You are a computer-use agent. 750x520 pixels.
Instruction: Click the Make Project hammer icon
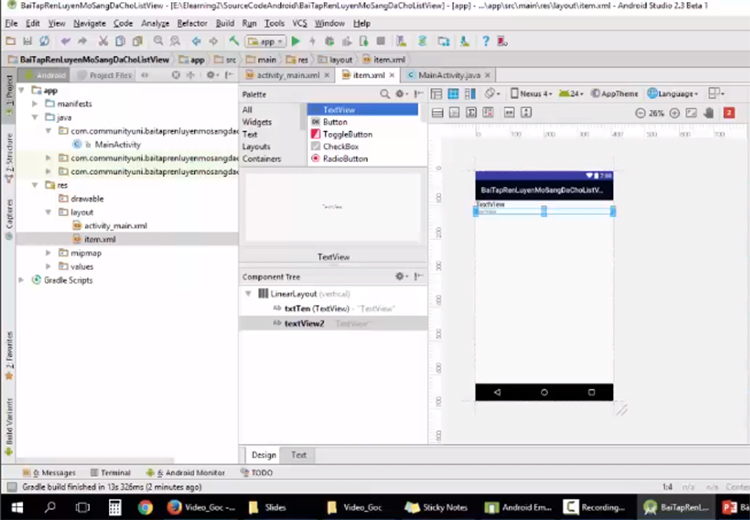(x=234, y=41)
